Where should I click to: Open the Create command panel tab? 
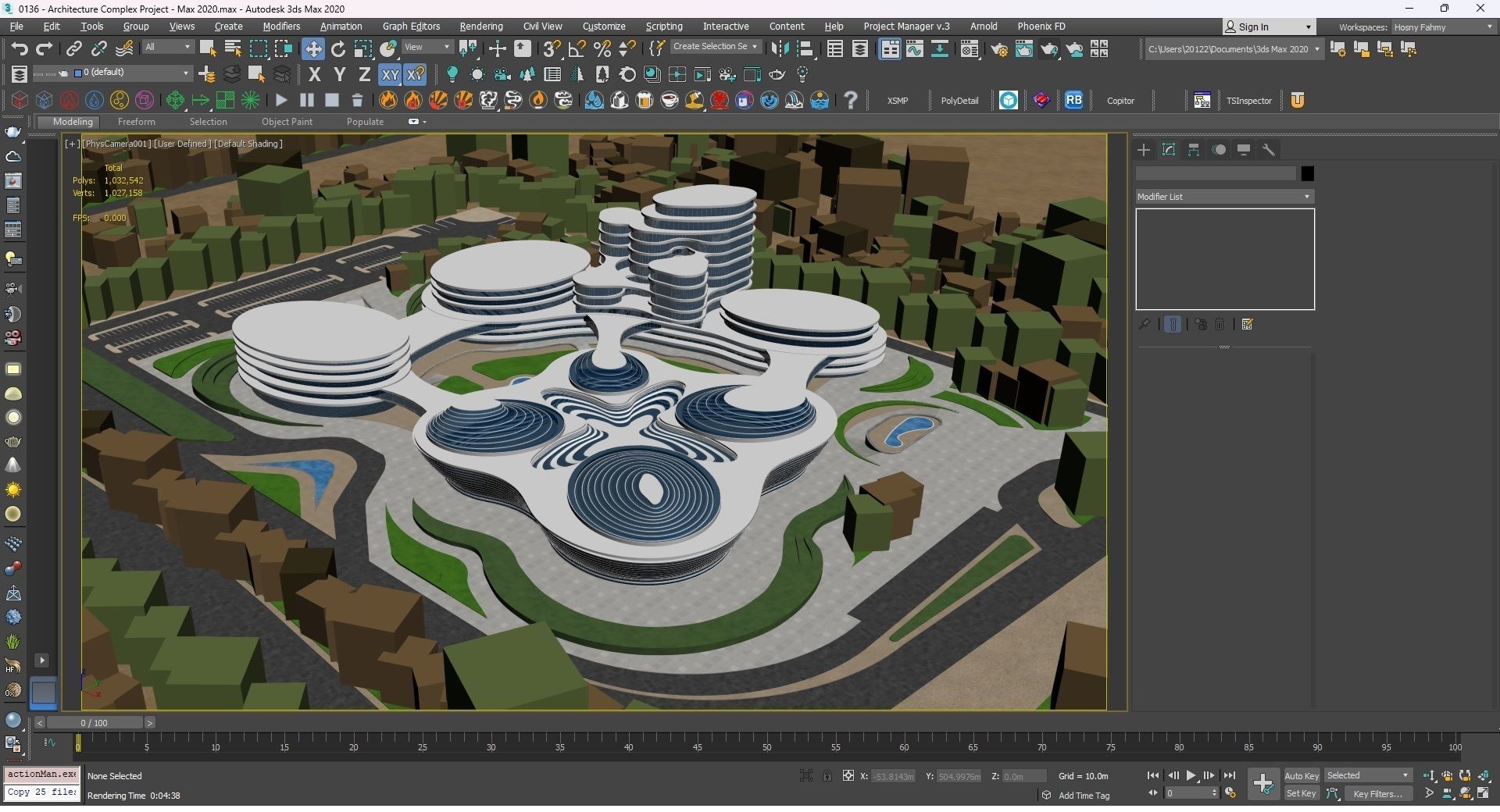[1144, 150]
